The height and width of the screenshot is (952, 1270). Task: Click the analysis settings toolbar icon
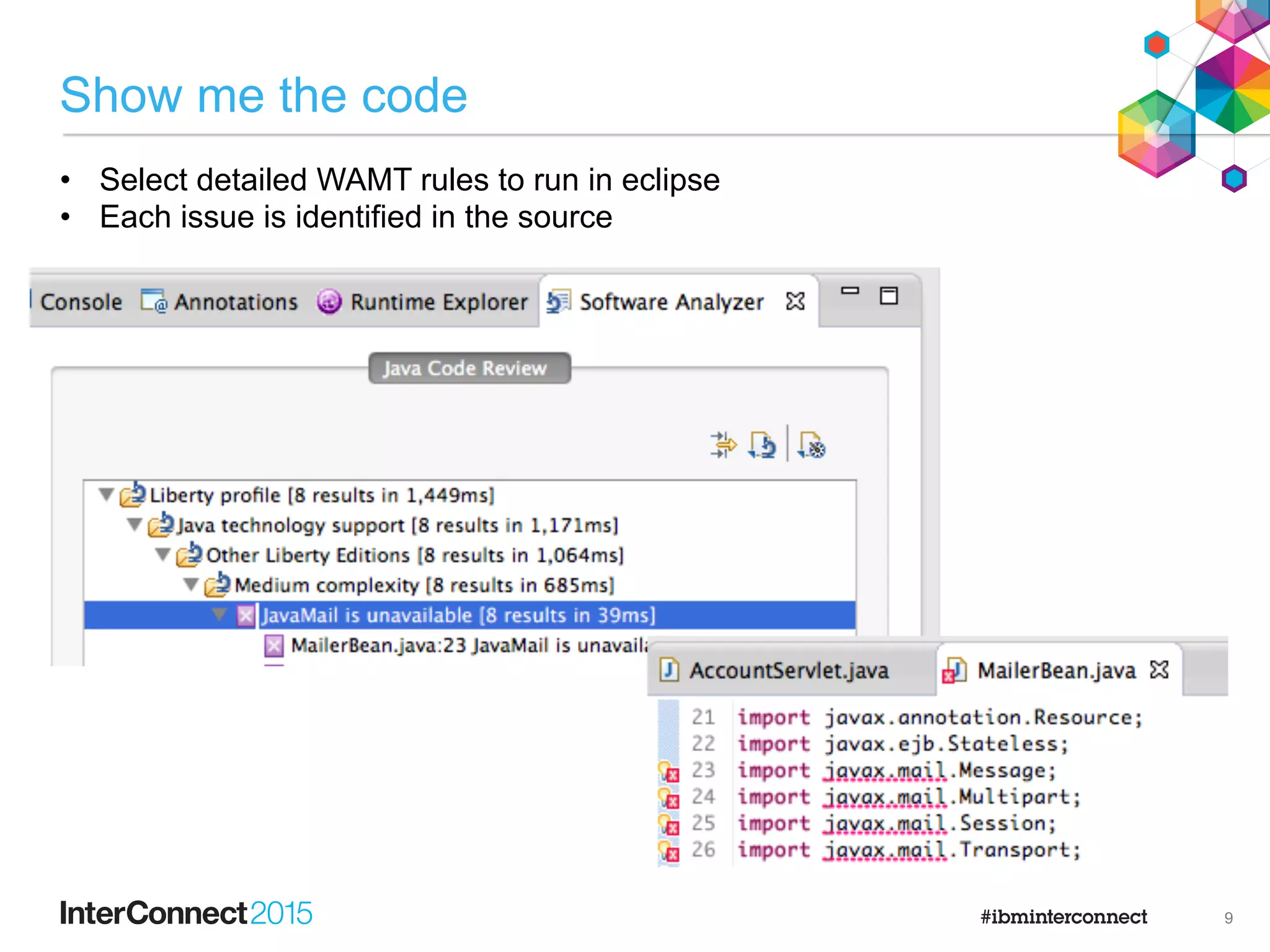pyautogui.click(x=812, y=444)
